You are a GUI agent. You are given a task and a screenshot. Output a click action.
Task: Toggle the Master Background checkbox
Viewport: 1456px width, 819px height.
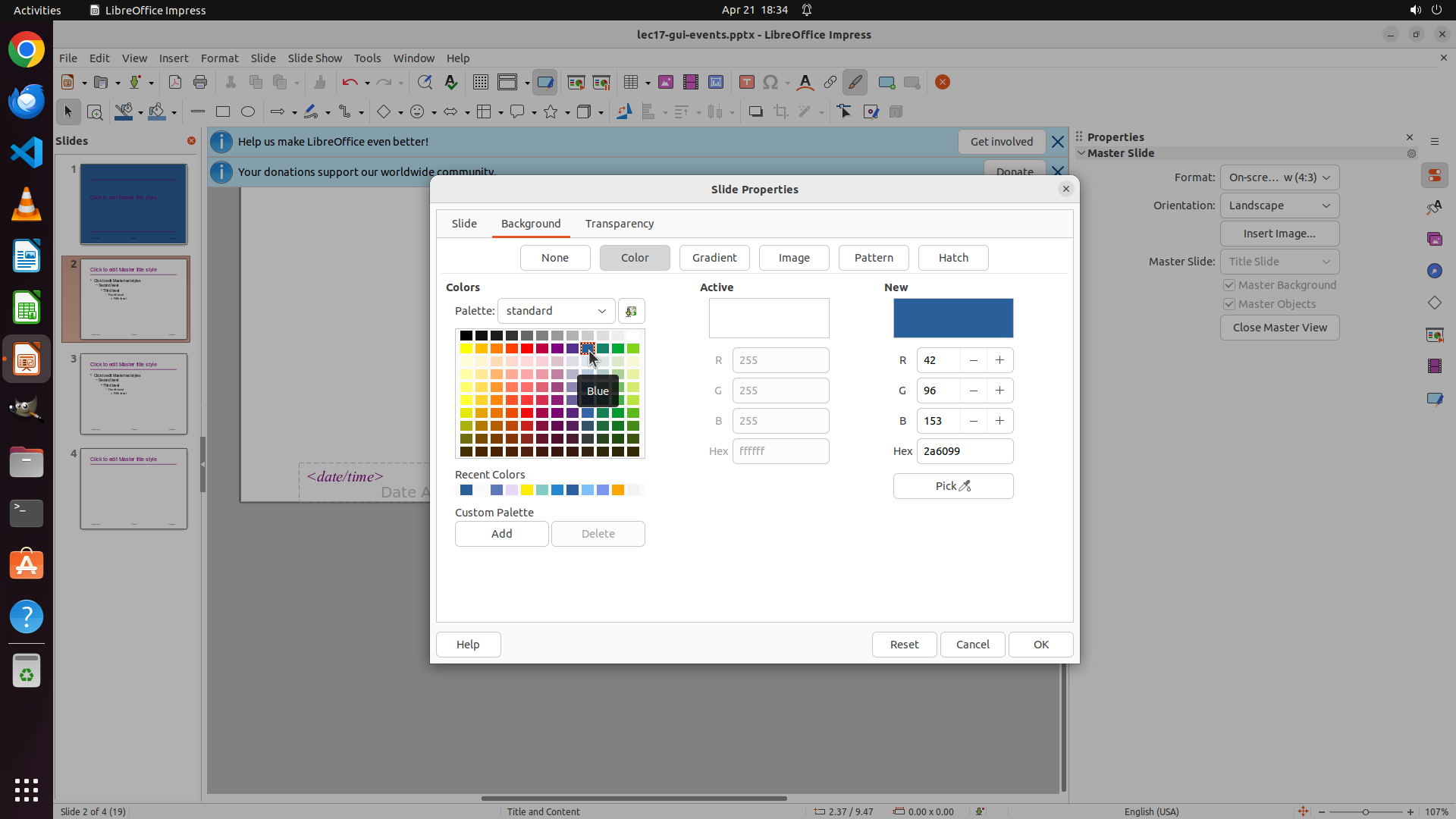(1229, 285)
